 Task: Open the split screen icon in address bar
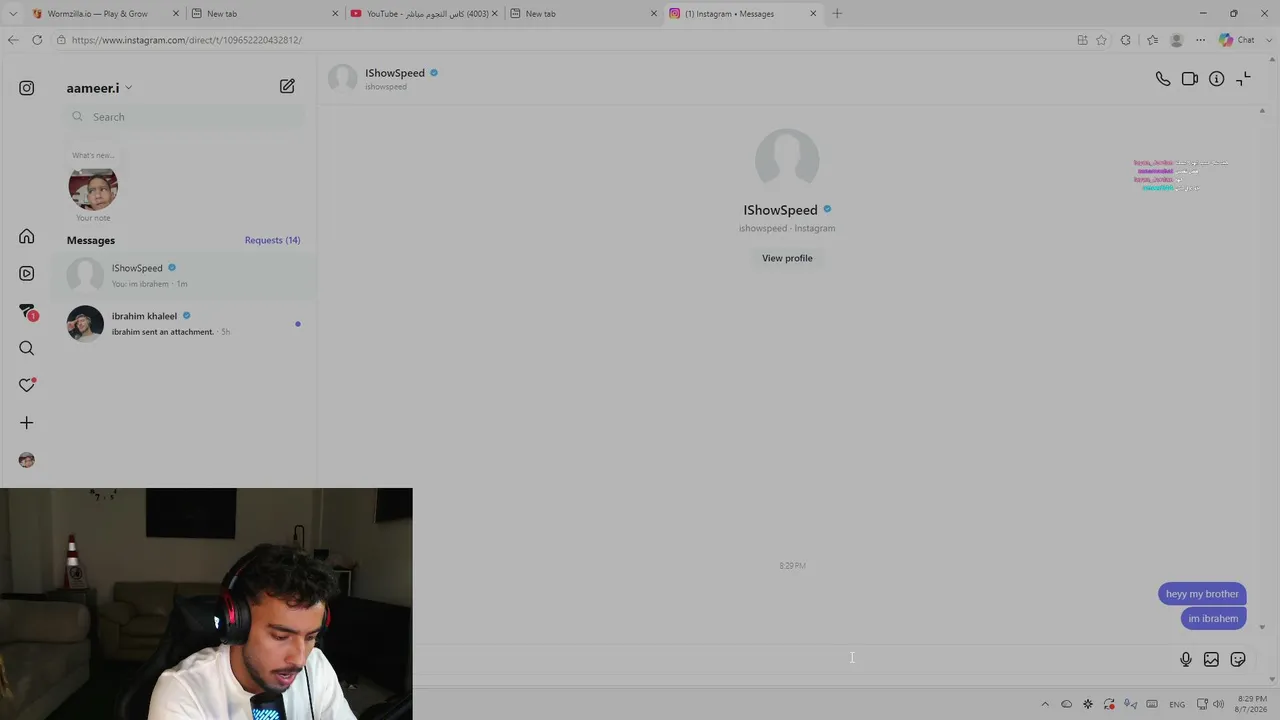(1082, 40)
